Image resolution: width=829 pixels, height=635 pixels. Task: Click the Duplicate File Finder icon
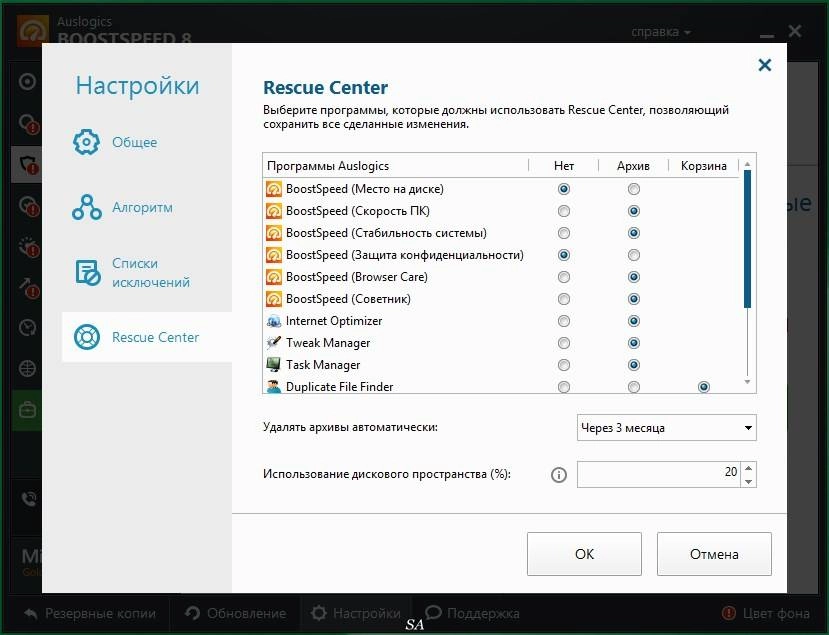tap(274, 386)
